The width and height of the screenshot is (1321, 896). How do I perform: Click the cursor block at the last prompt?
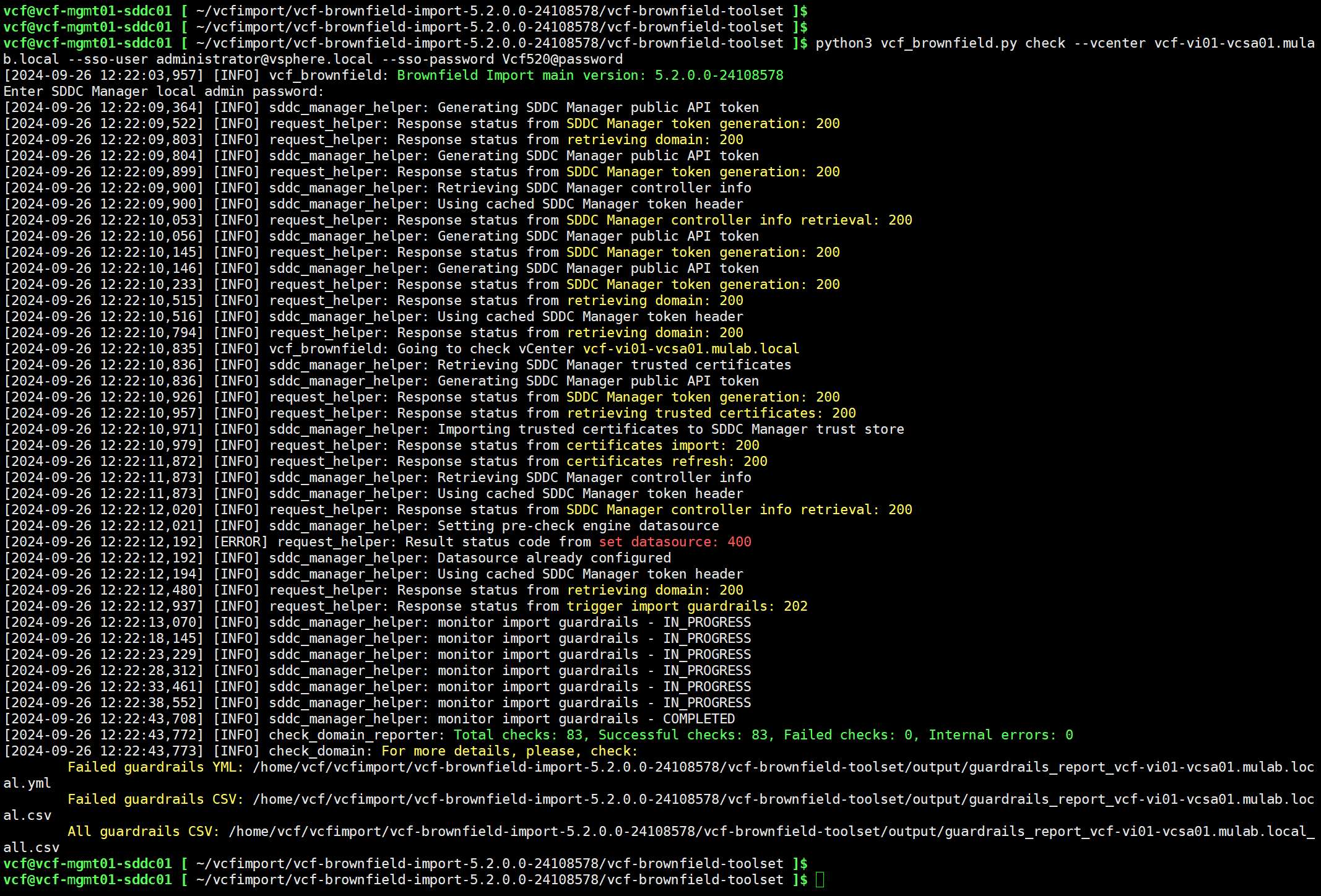pyautogui.click(x=820, y=879)
